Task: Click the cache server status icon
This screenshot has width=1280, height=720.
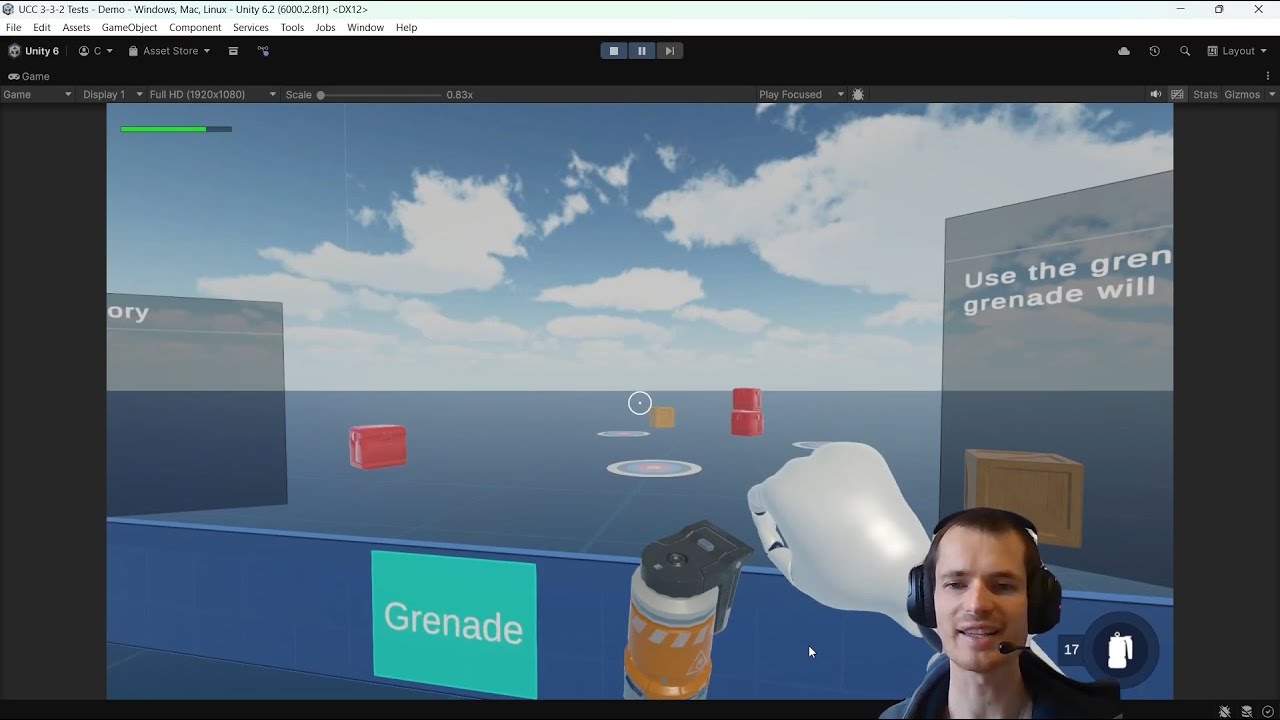Action: click(x=1247, y=711)
